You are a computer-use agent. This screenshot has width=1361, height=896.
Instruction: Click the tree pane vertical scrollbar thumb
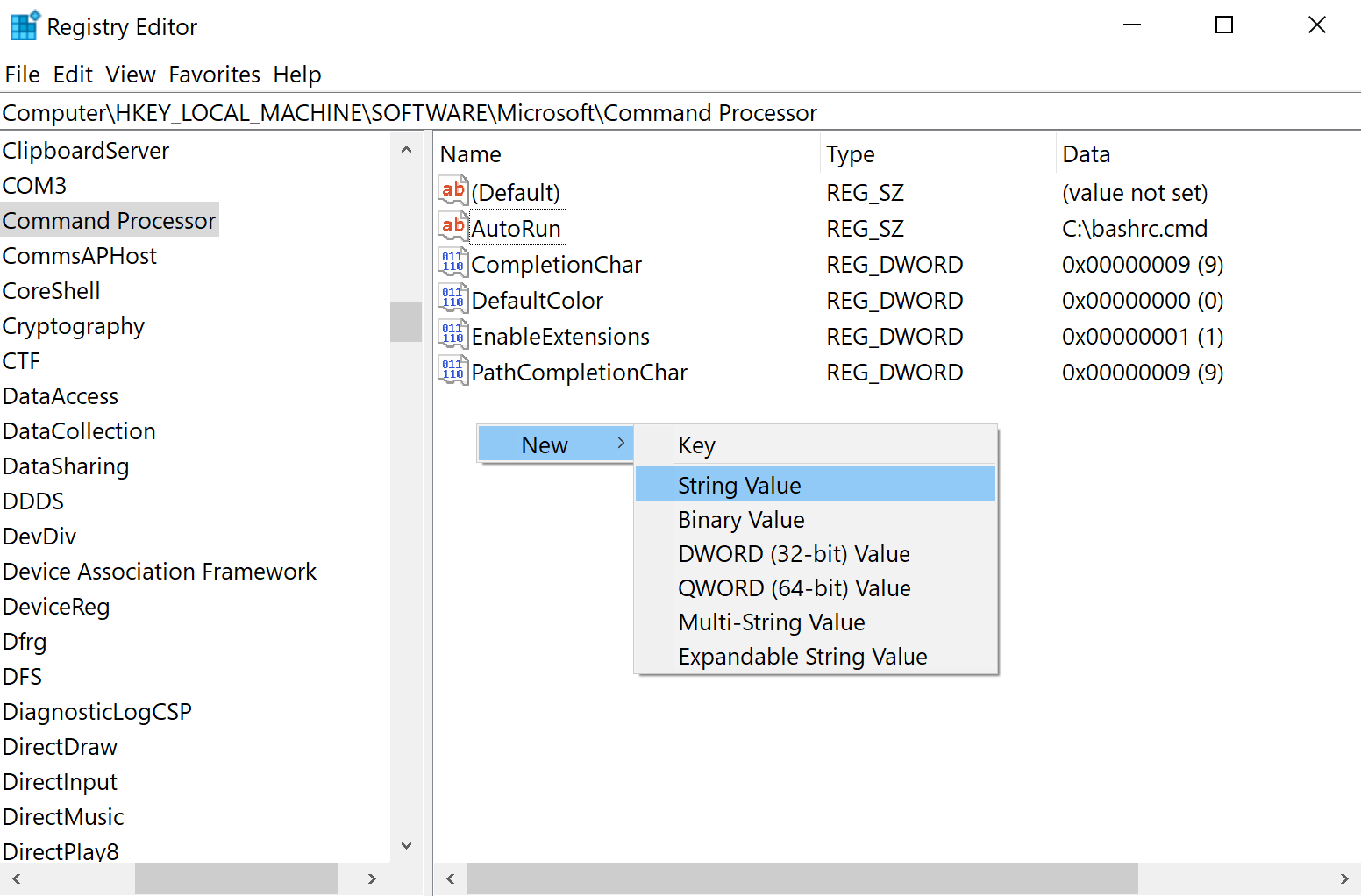(x=406, y=321)
